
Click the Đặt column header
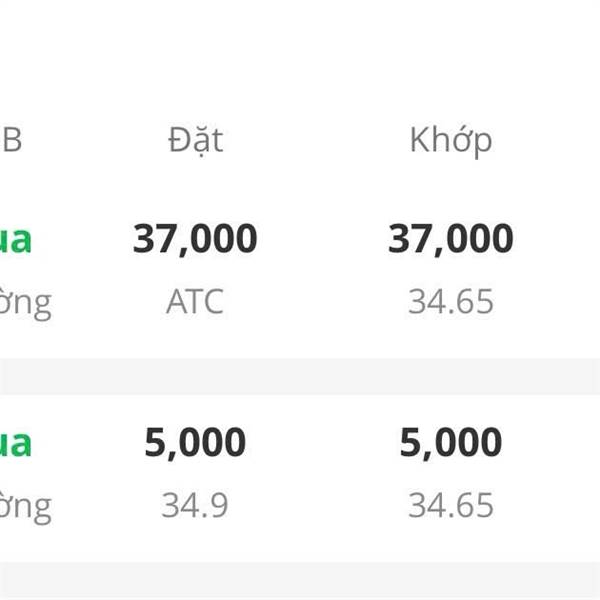tap(195, 140)
